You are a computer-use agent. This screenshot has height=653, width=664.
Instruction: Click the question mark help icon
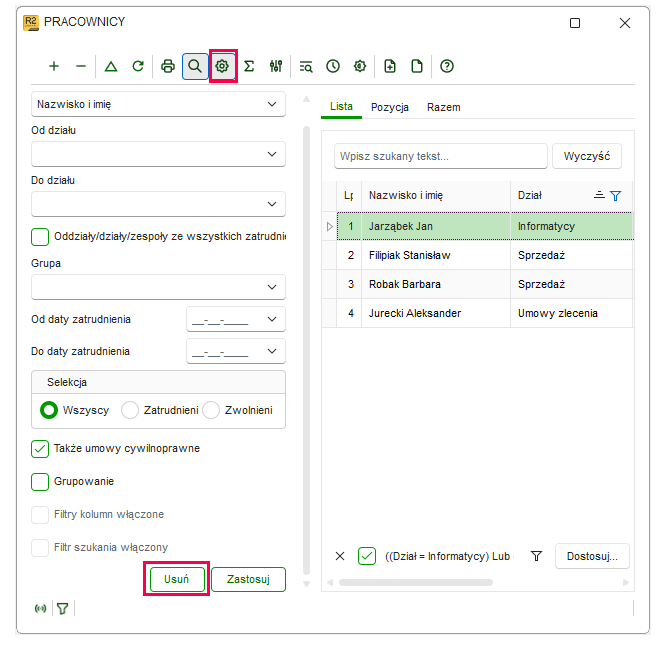[x=447, y=66]
